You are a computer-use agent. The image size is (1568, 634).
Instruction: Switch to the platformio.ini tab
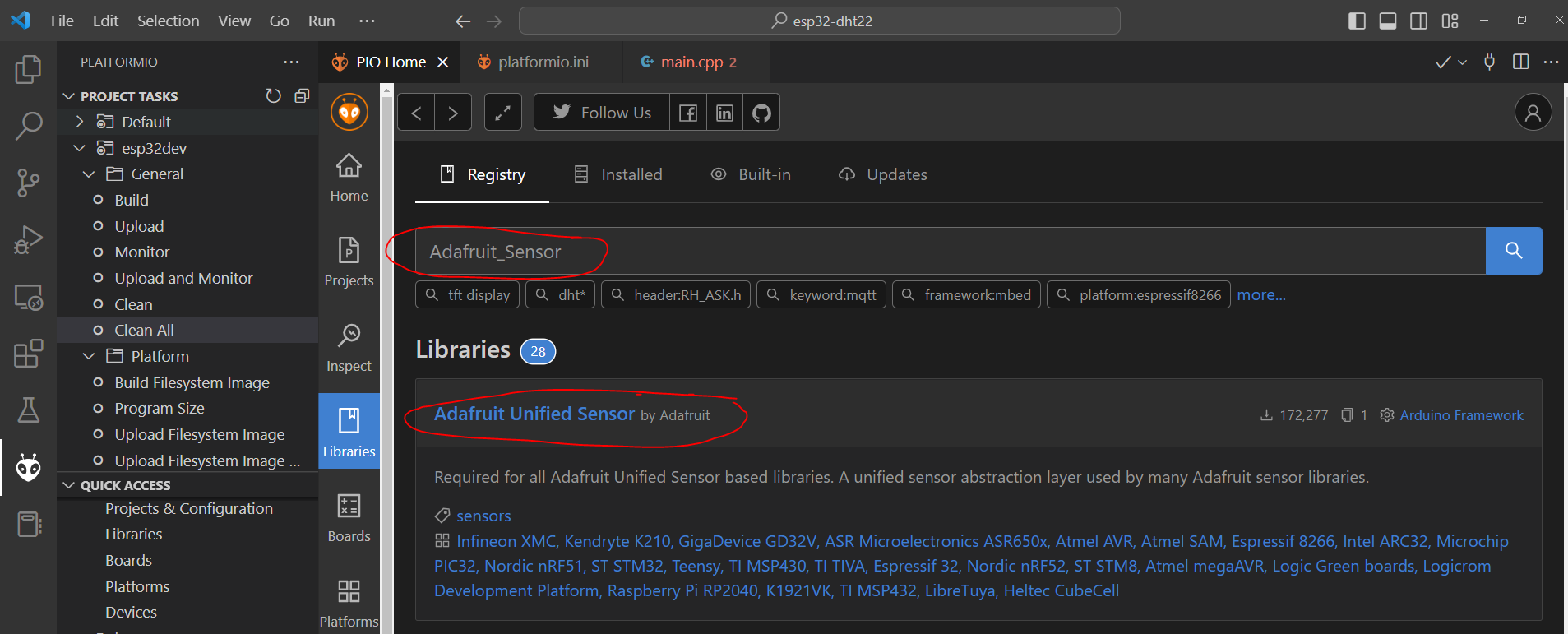543,62
